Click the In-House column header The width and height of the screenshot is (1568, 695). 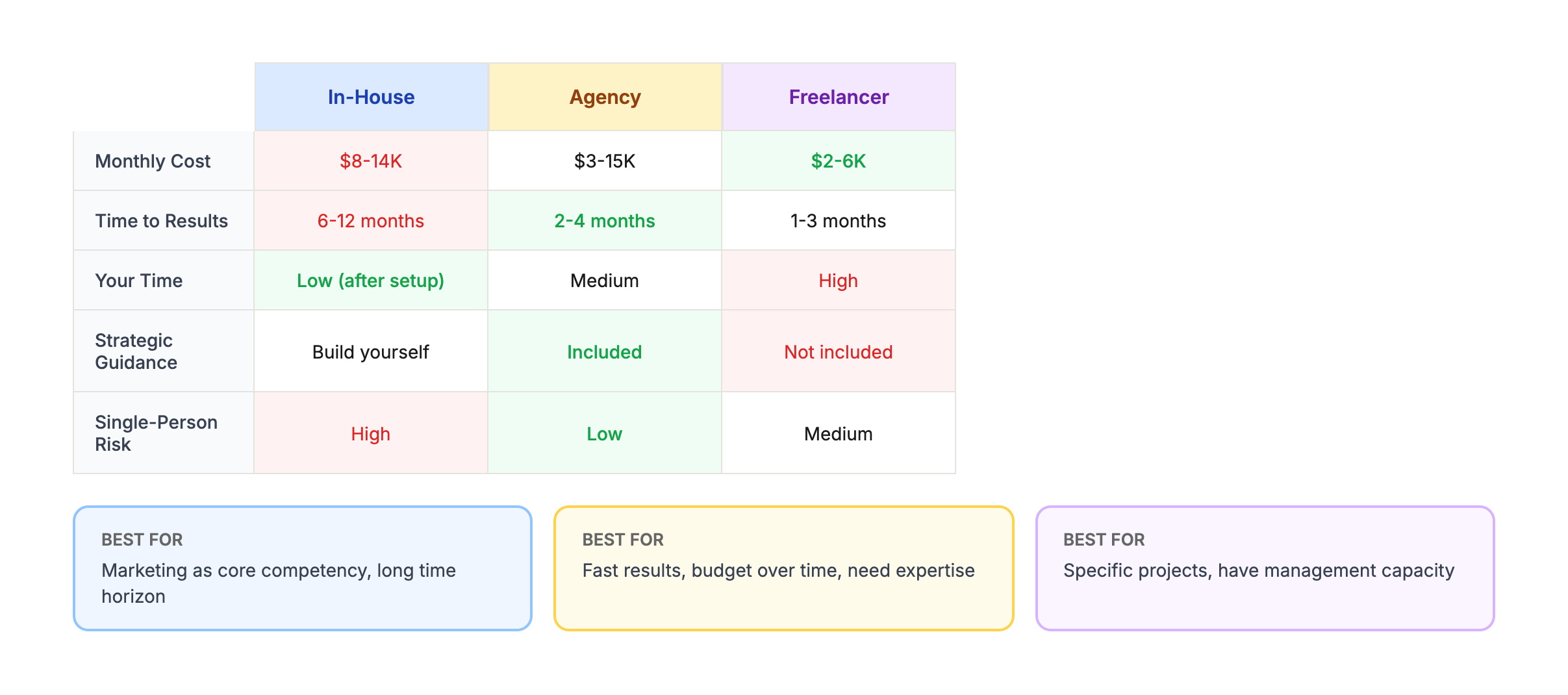(x=371, y=97)
